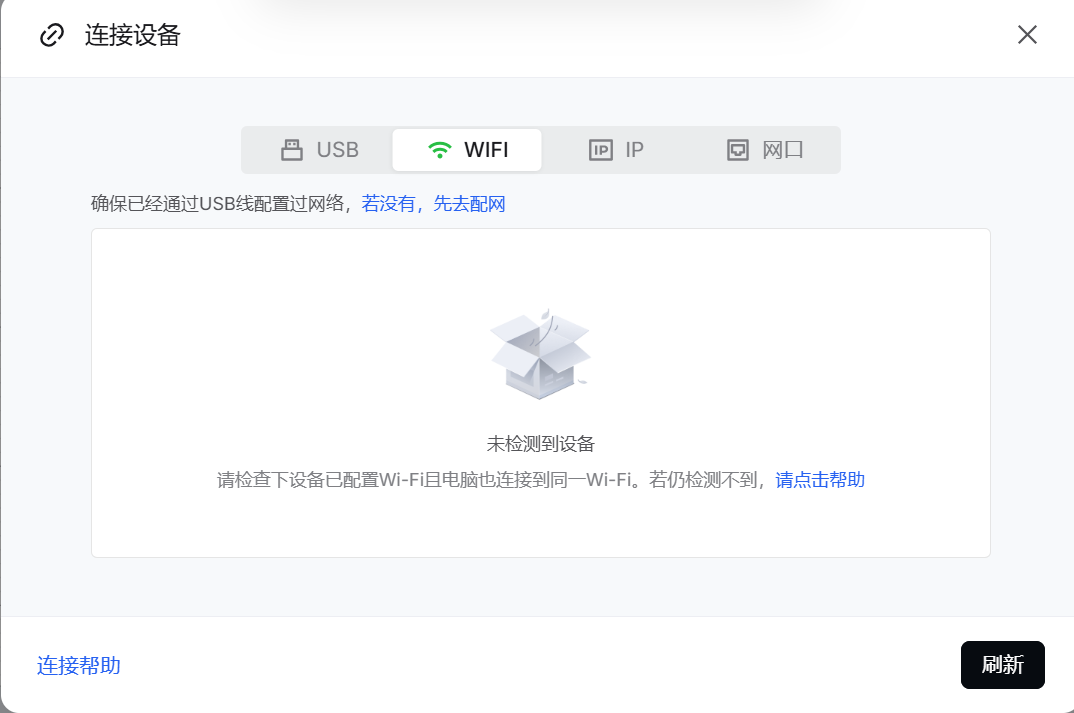Follow the 请点击帮助 link

820,480
